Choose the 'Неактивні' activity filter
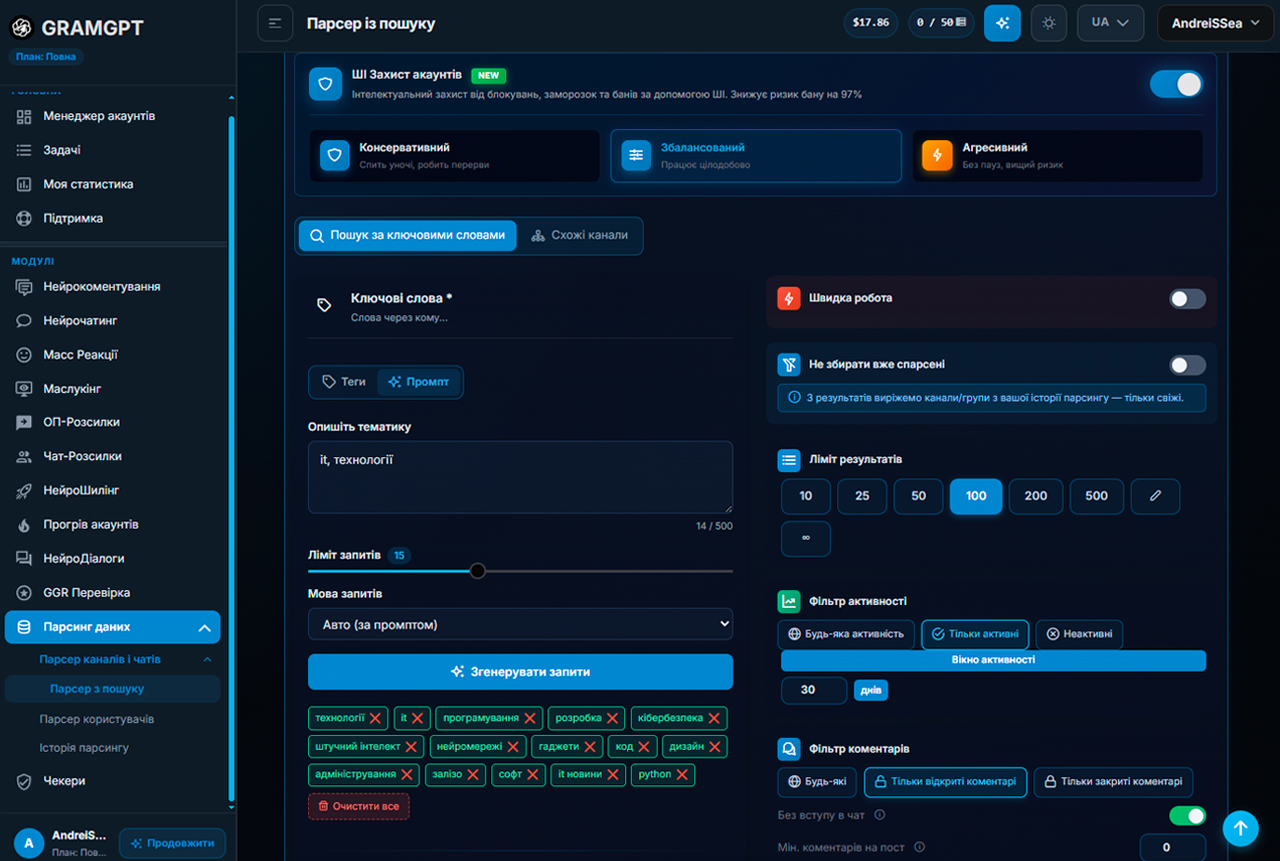1280x861 pixels. pos(1079,634)
